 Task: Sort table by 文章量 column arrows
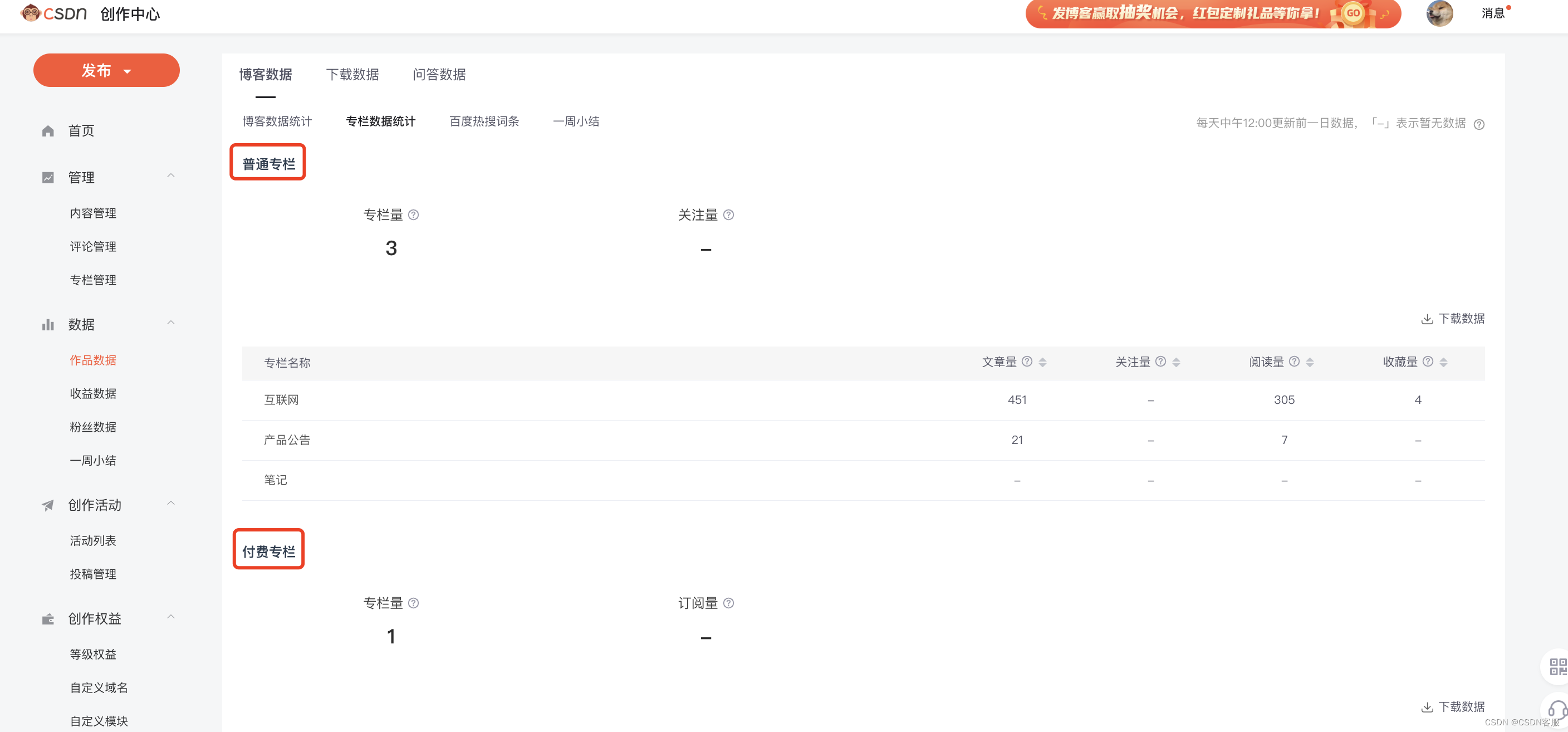click(x=1043, y=362)
